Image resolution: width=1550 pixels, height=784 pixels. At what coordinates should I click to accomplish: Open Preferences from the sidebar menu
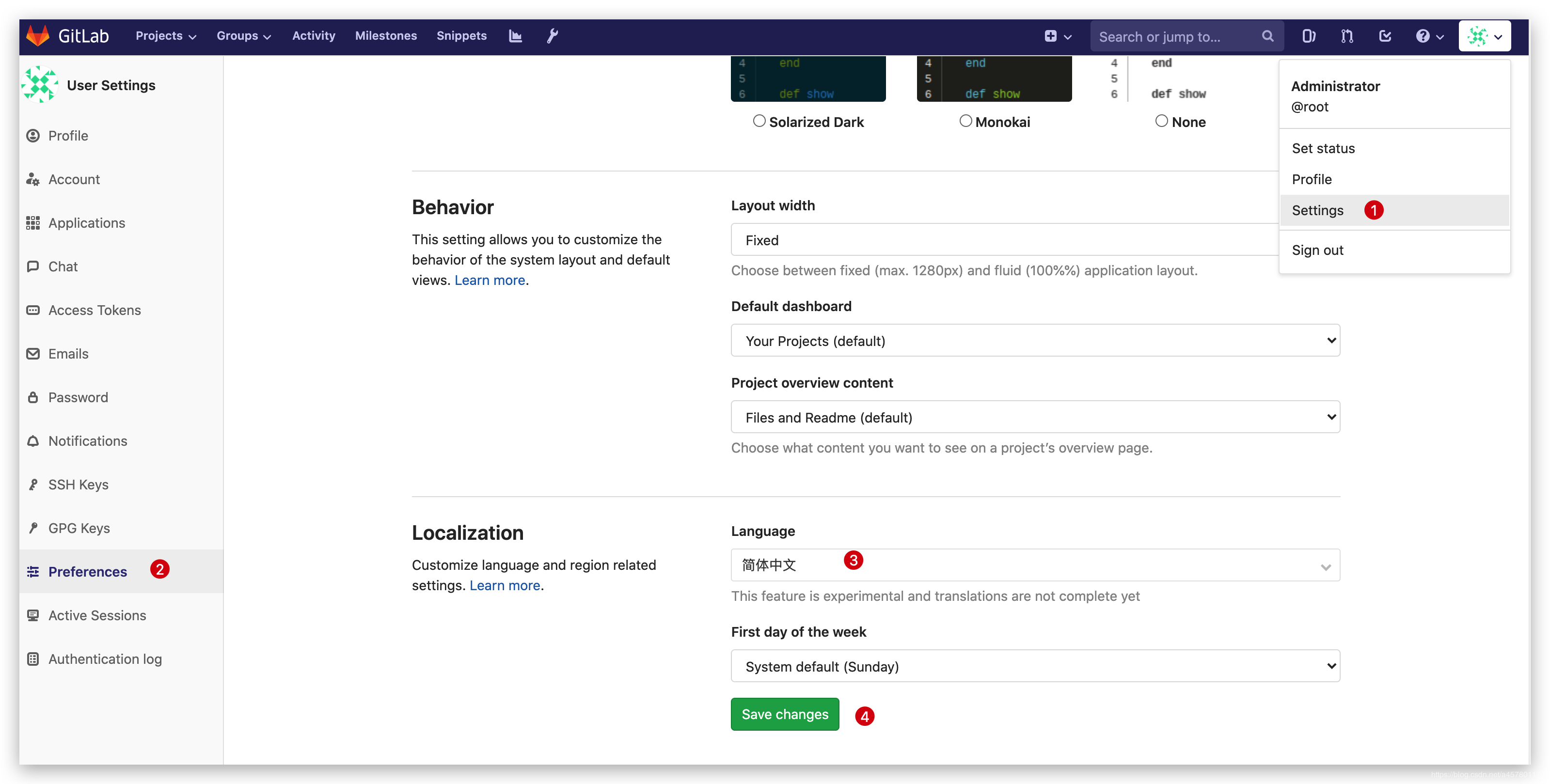[x=88, y=571]
